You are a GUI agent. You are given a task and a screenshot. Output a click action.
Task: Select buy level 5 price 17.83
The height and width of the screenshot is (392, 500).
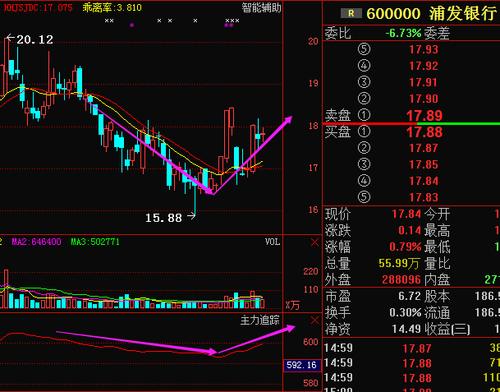(x=423, y=197)
